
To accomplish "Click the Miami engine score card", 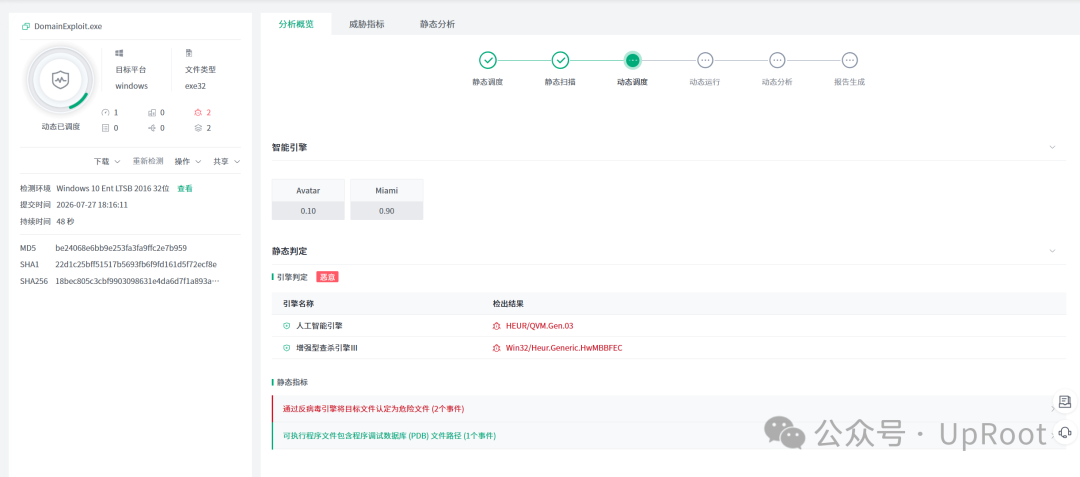I will point(386,200).
